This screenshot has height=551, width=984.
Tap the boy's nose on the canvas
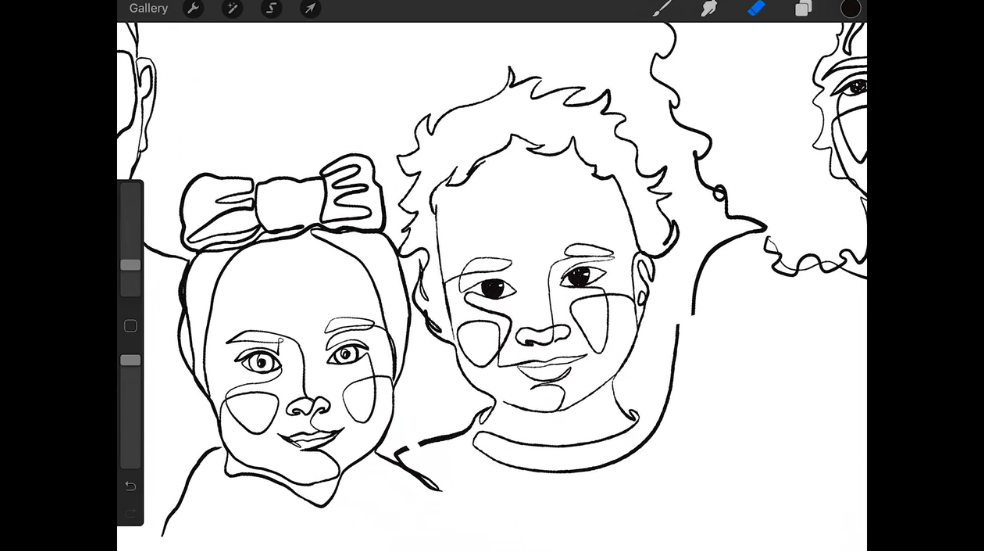click(x=541, y=335)
